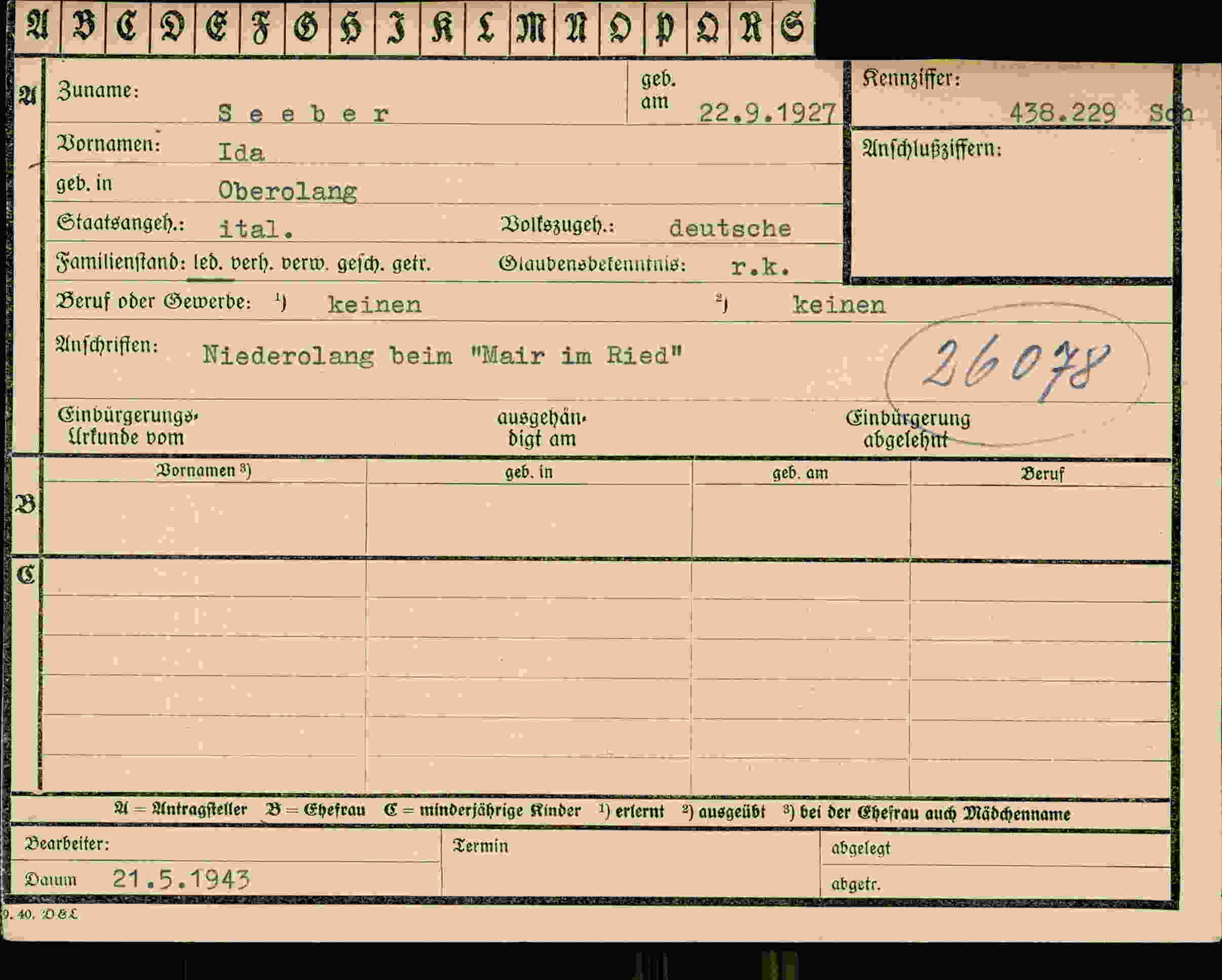
Task: Select the letter L index tab
Action: (x=487, y=27)
